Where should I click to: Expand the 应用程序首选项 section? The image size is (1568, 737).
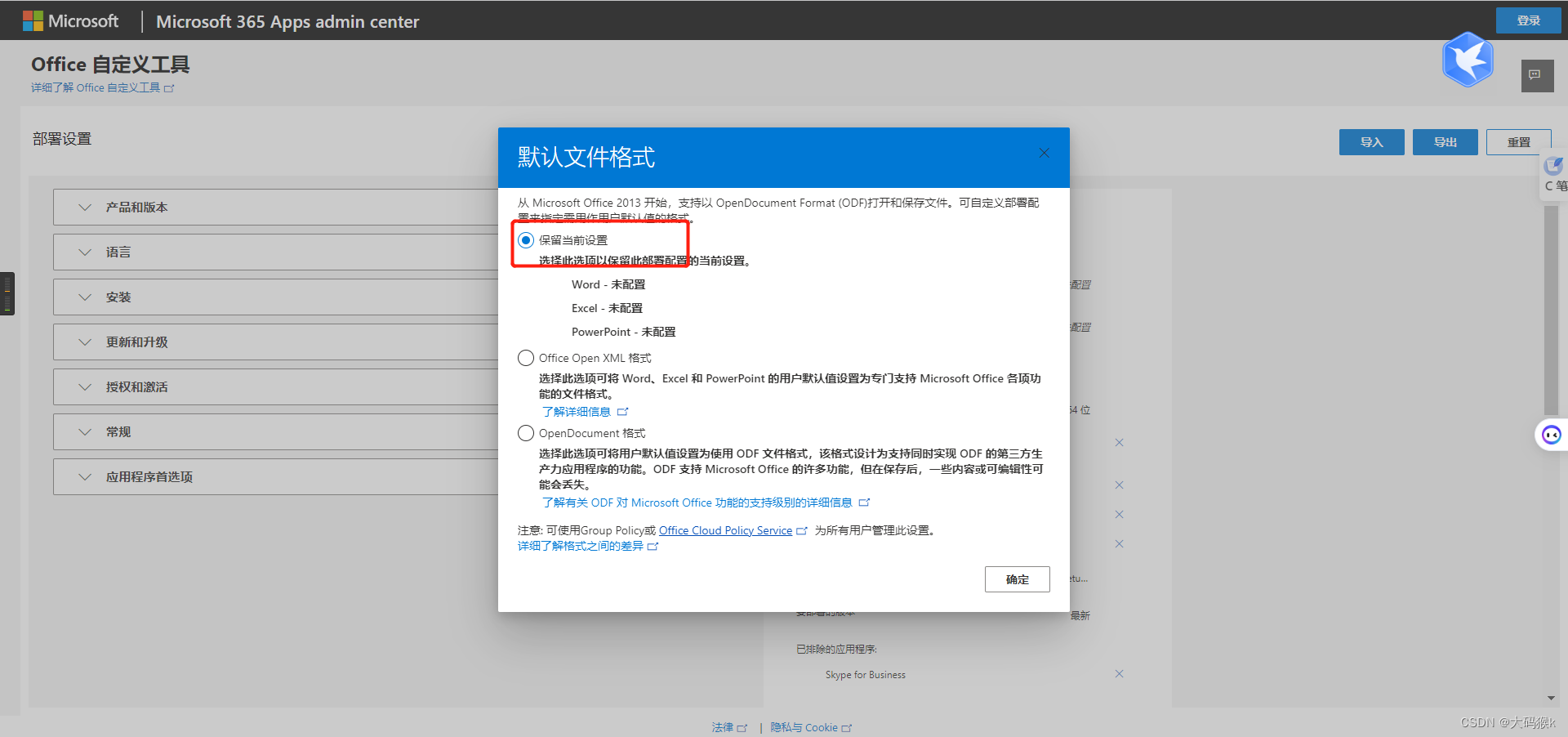click(x=276, y=477)
